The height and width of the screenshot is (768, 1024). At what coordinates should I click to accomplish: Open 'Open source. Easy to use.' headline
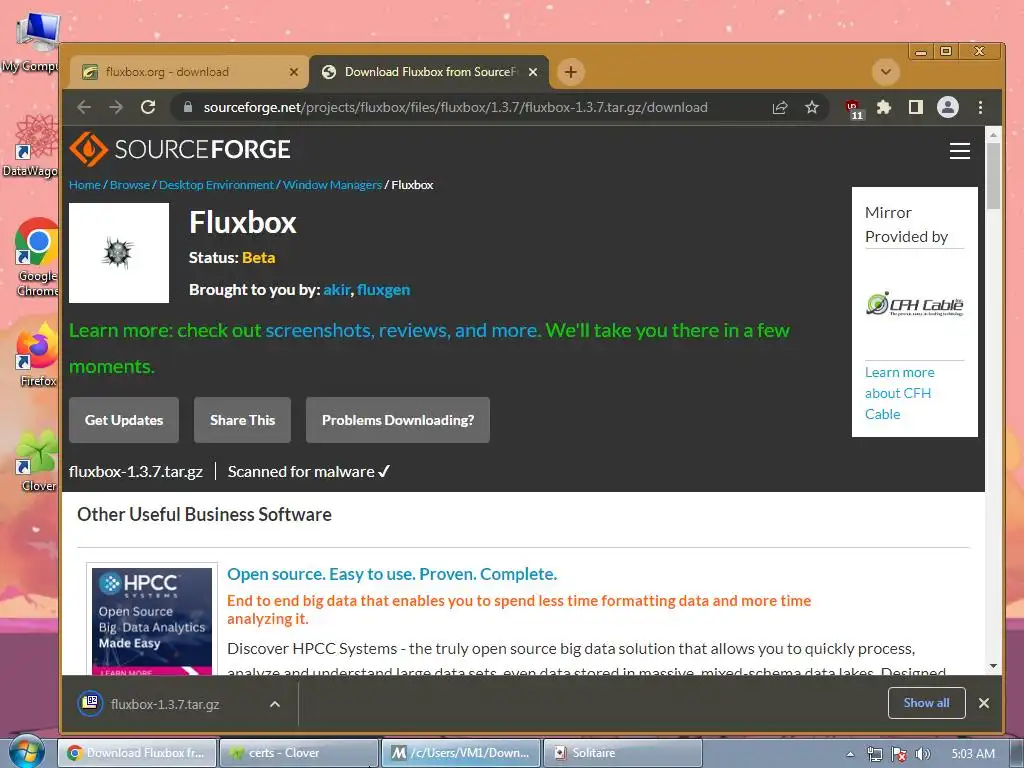[x=392, y=574]
